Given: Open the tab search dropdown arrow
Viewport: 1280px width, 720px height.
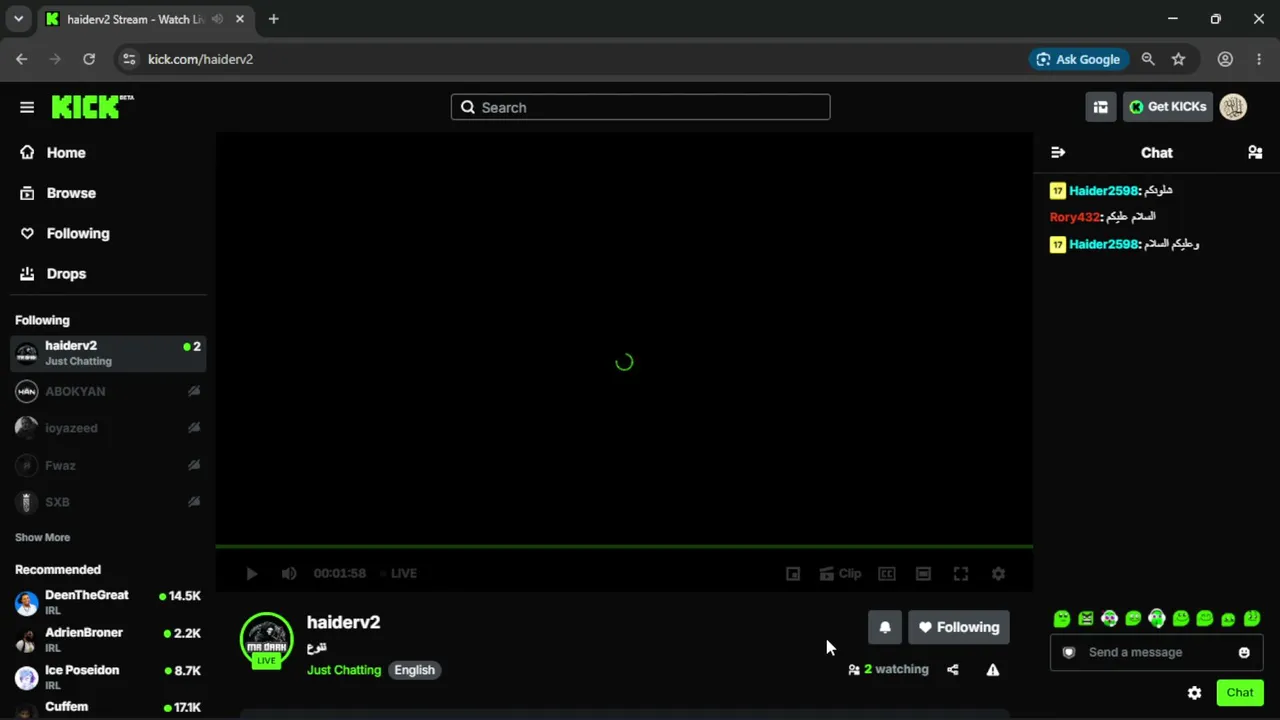Looking at the screenshot, I should tap(18, 19).
